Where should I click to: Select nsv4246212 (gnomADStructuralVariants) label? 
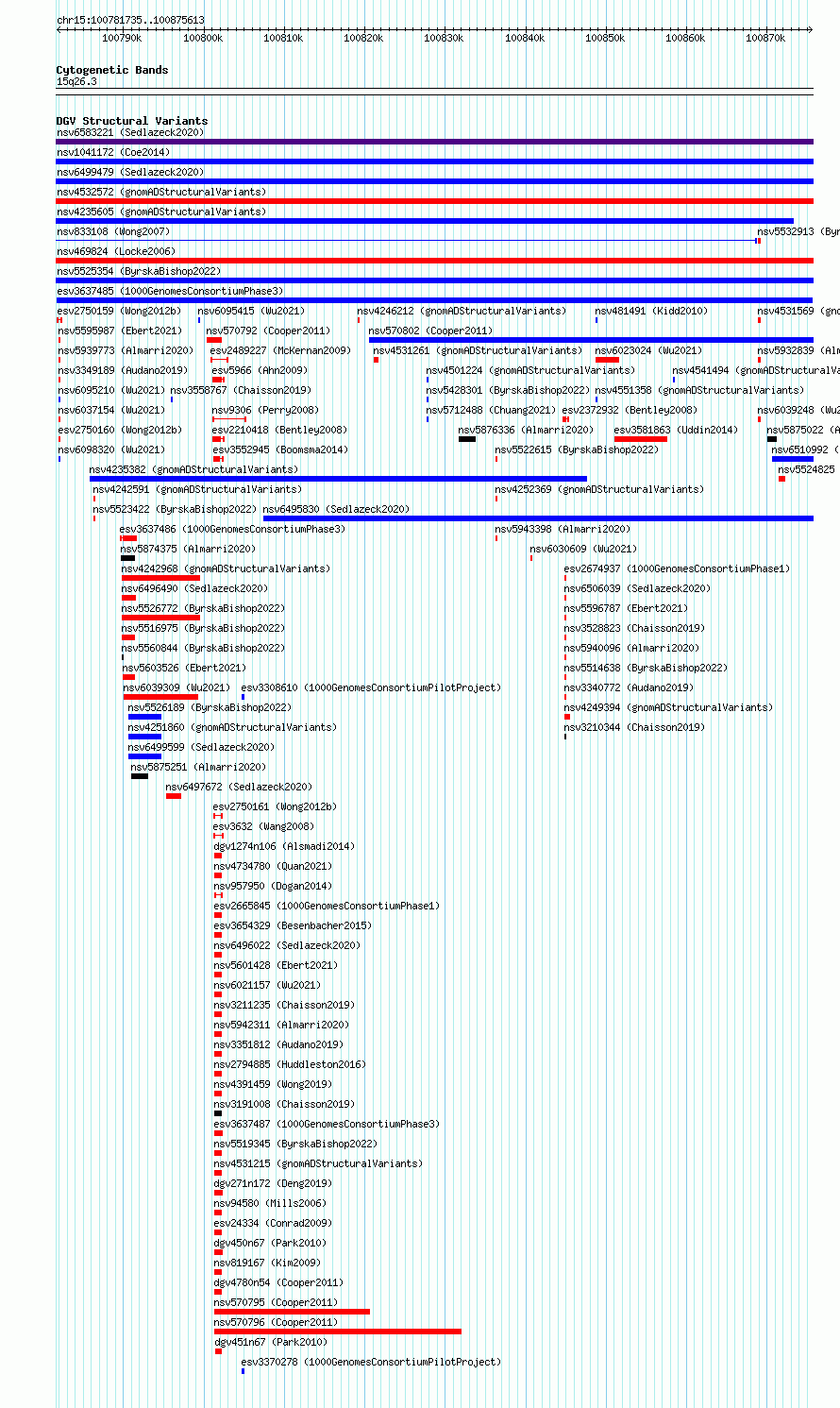(462, 311)
